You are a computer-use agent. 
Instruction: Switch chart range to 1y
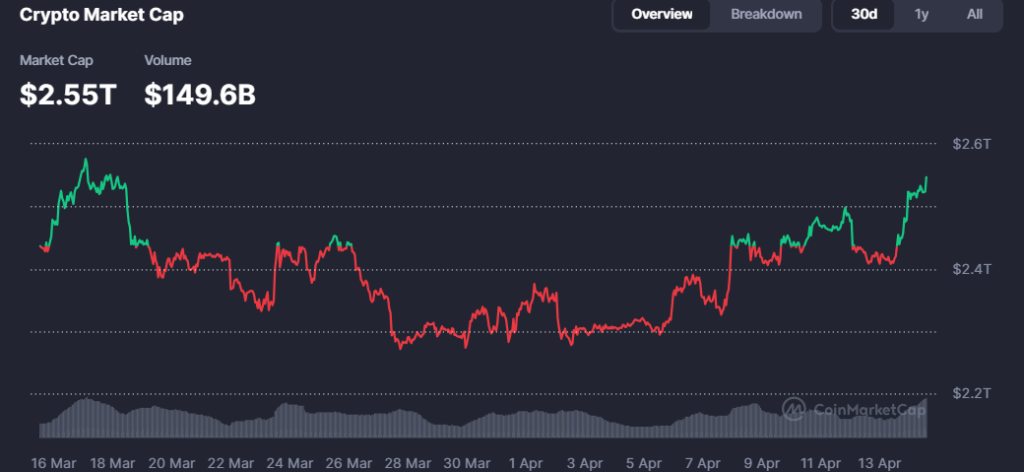921,14
